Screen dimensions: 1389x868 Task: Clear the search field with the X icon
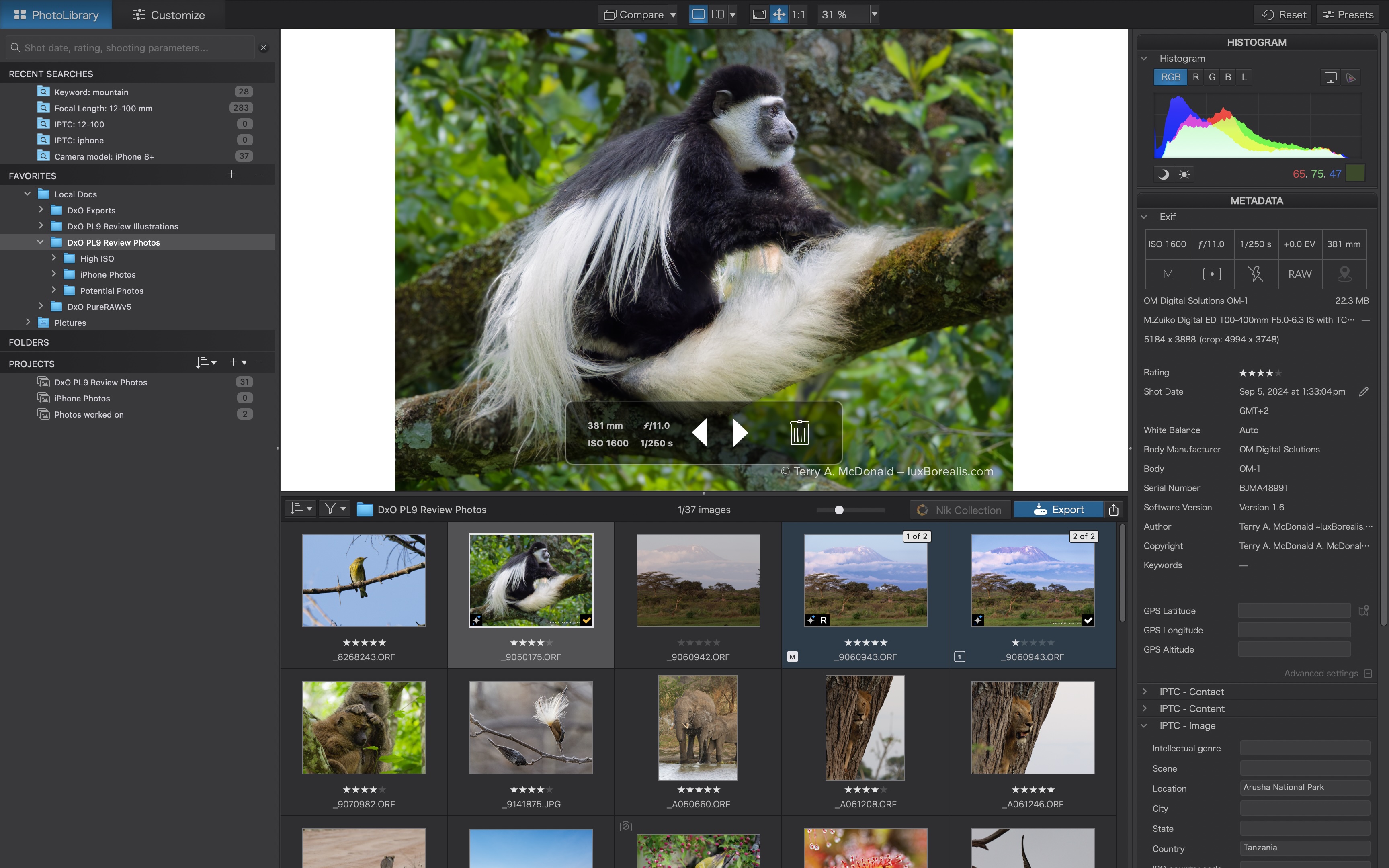point(263,48)
